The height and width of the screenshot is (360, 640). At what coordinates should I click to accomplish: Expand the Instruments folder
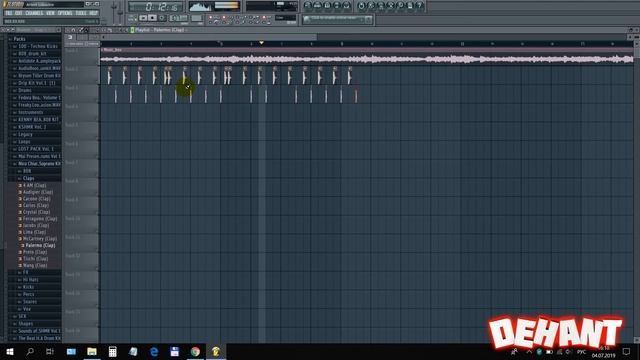click(30, 112)
